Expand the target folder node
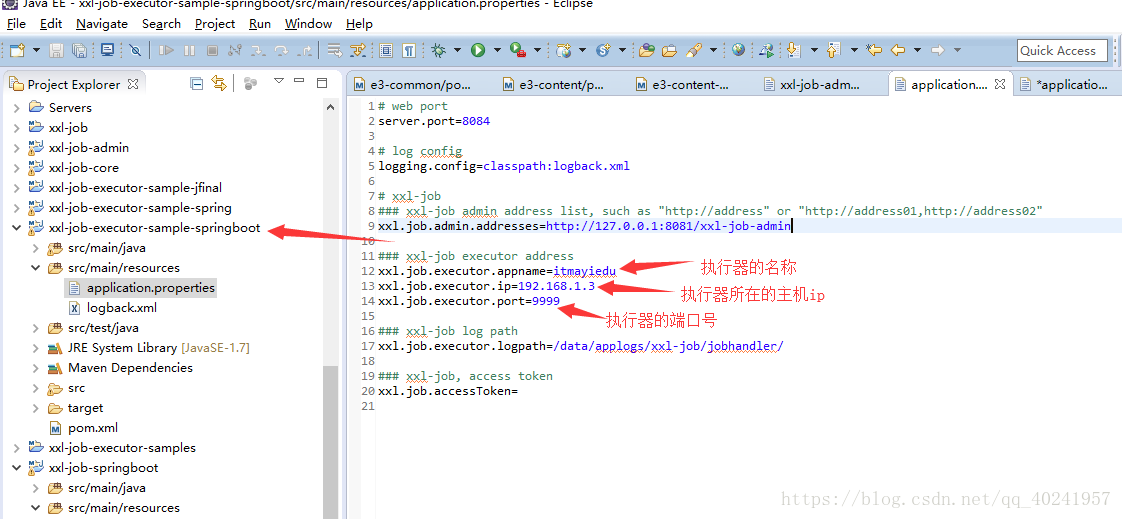This screenshot has width=1122, height=519. [36, 408]
